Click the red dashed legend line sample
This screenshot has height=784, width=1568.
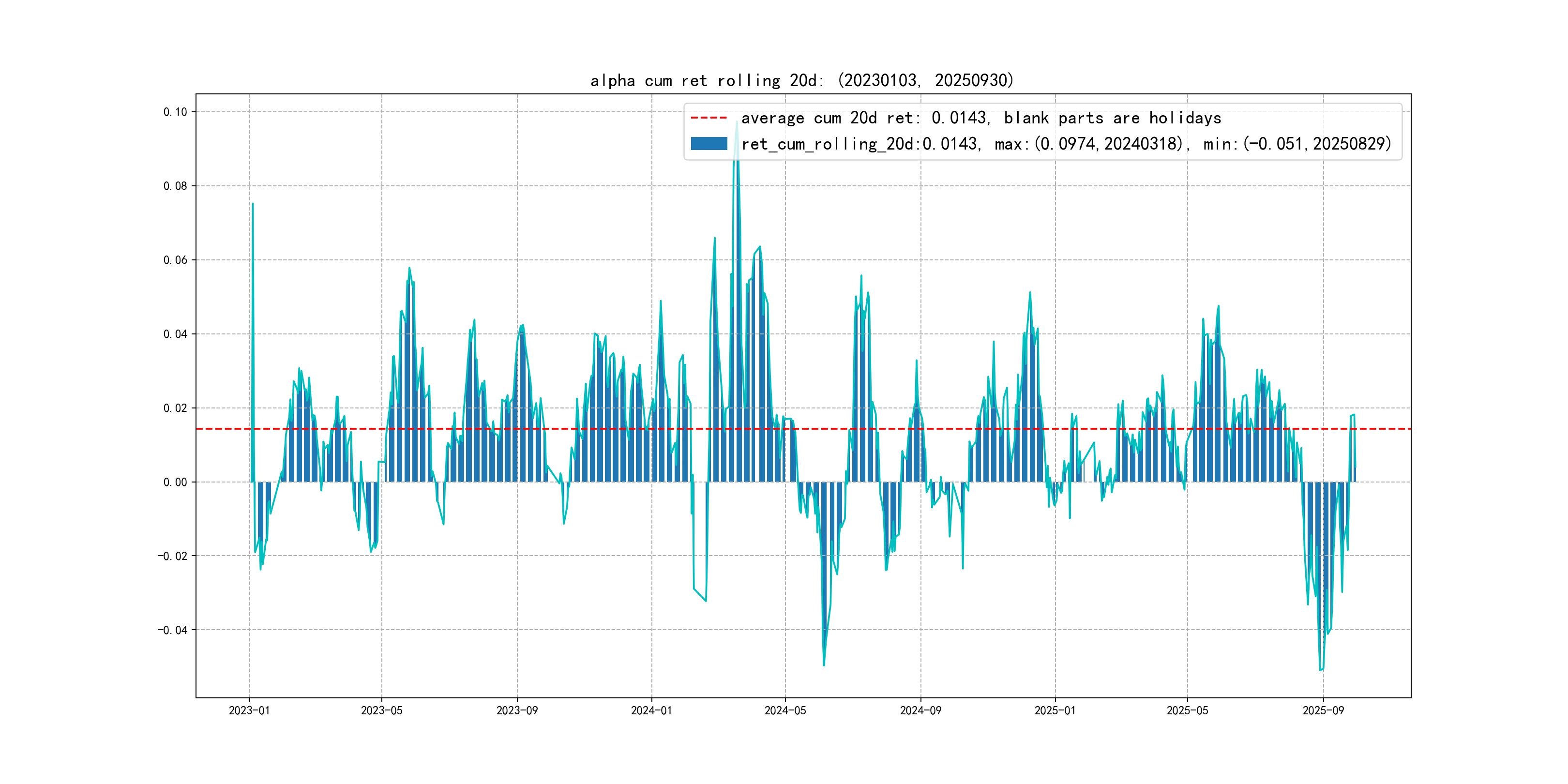709,118
